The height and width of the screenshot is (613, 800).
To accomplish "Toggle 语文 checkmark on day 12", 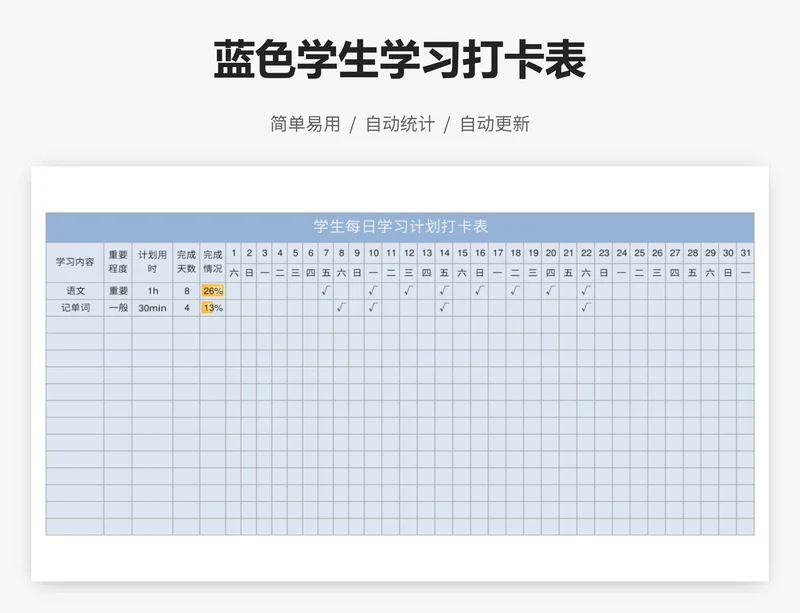I will pyautogui.click(x=409, y=291).
